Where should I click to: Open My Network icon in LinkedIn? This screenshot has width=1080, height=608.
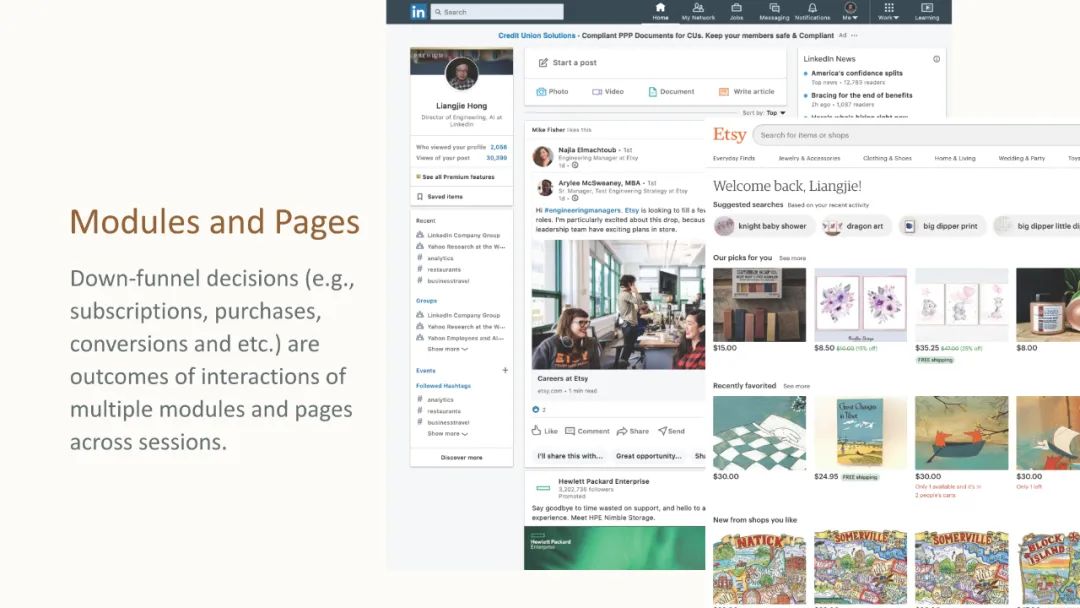(698, 12)
